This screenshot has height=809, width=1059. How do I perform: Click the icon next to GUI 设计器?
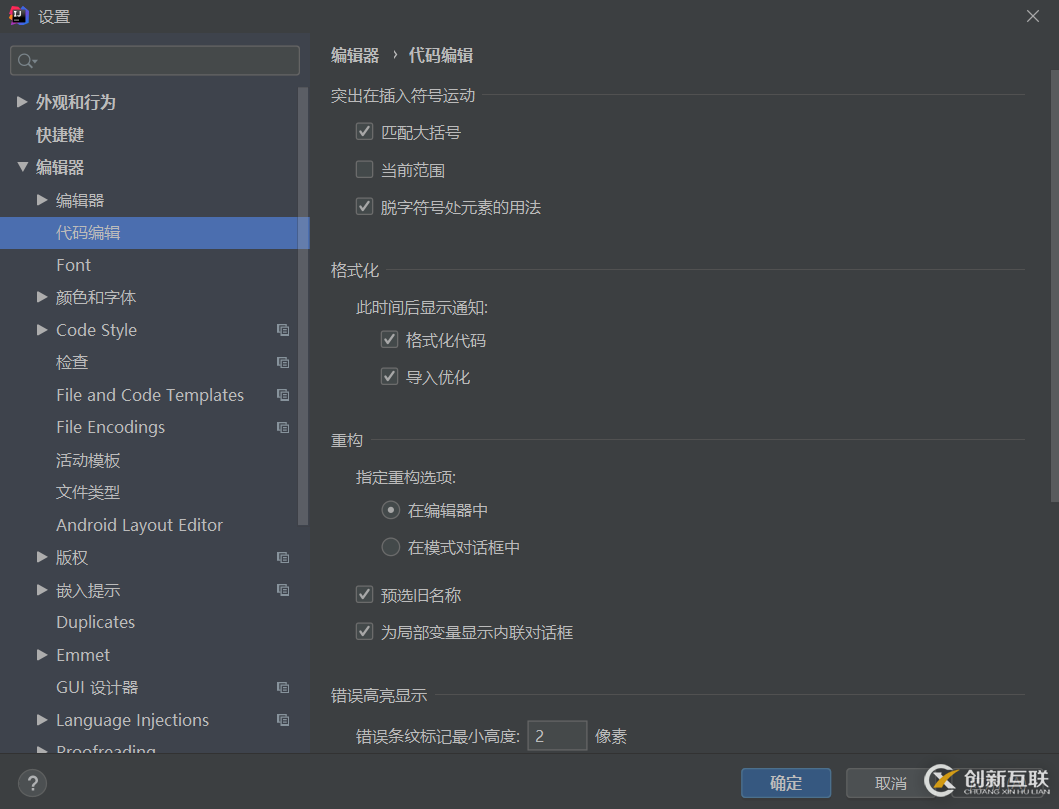pos(283,687)
